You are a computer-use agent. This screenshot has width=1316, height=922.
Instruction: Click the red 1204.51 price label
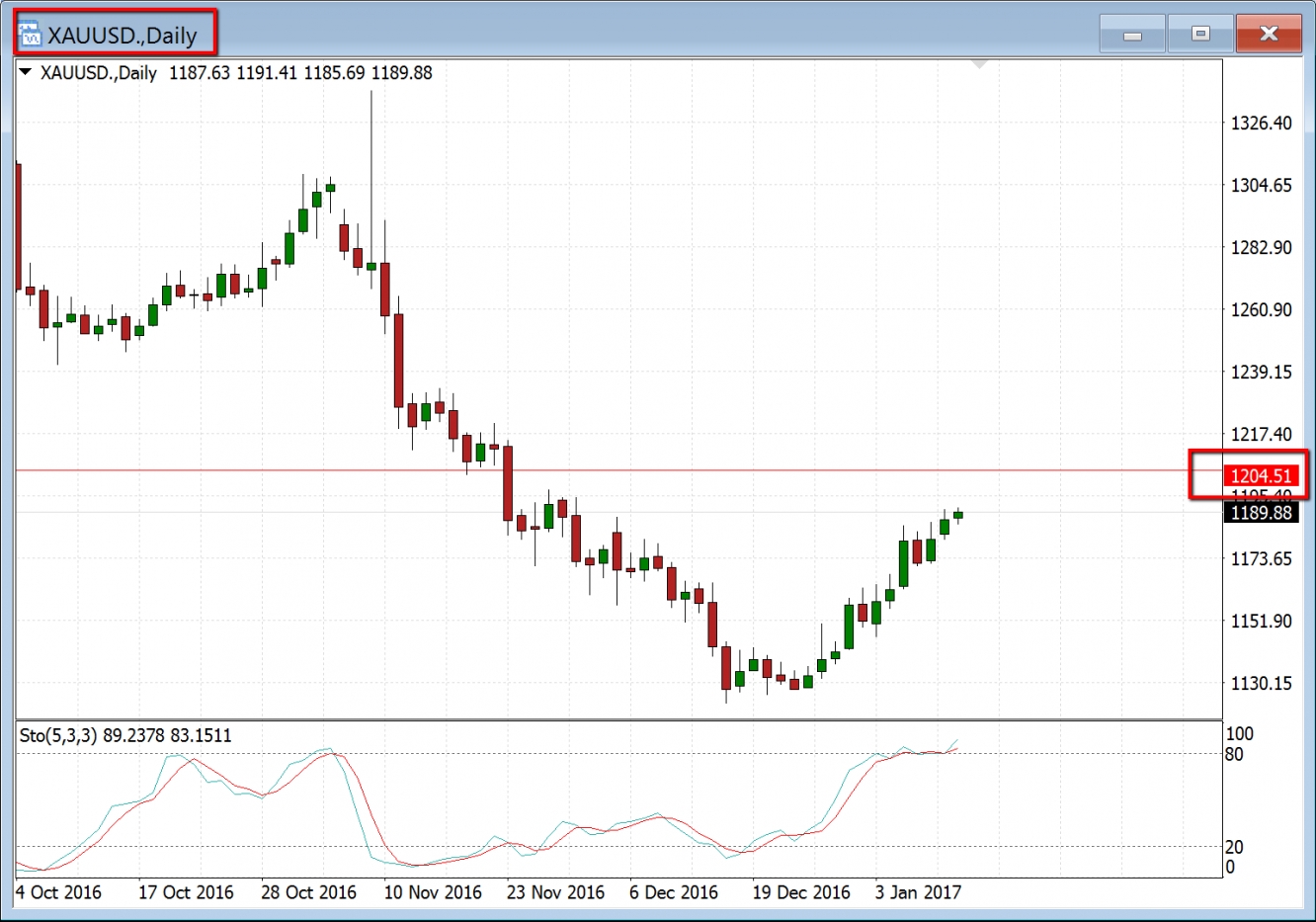coord(1262,476)
